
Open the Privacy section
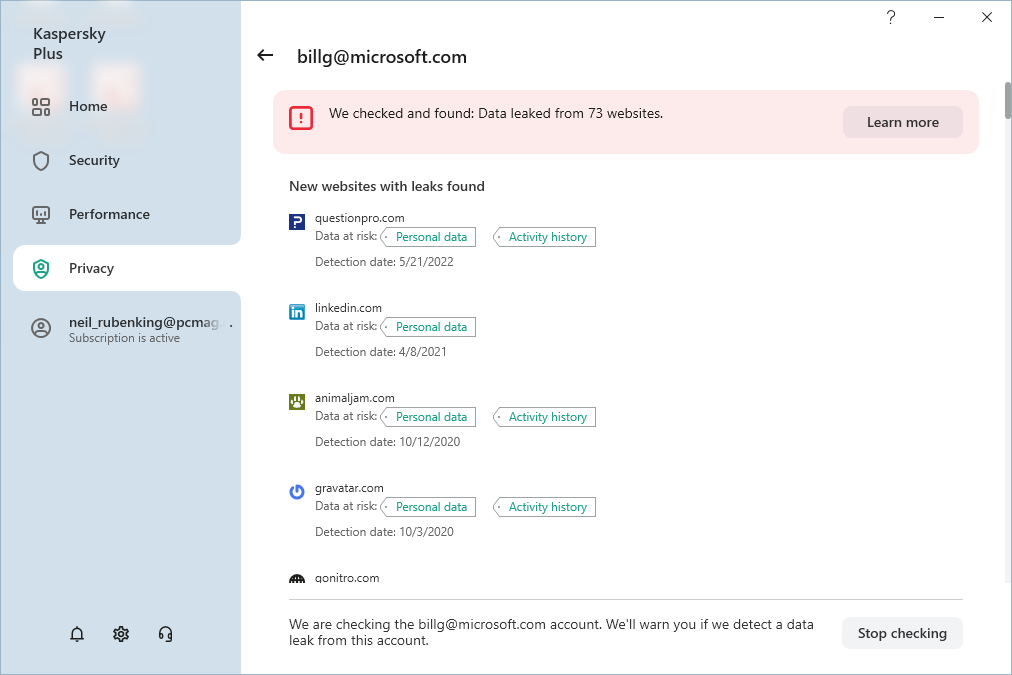(91, 268)
